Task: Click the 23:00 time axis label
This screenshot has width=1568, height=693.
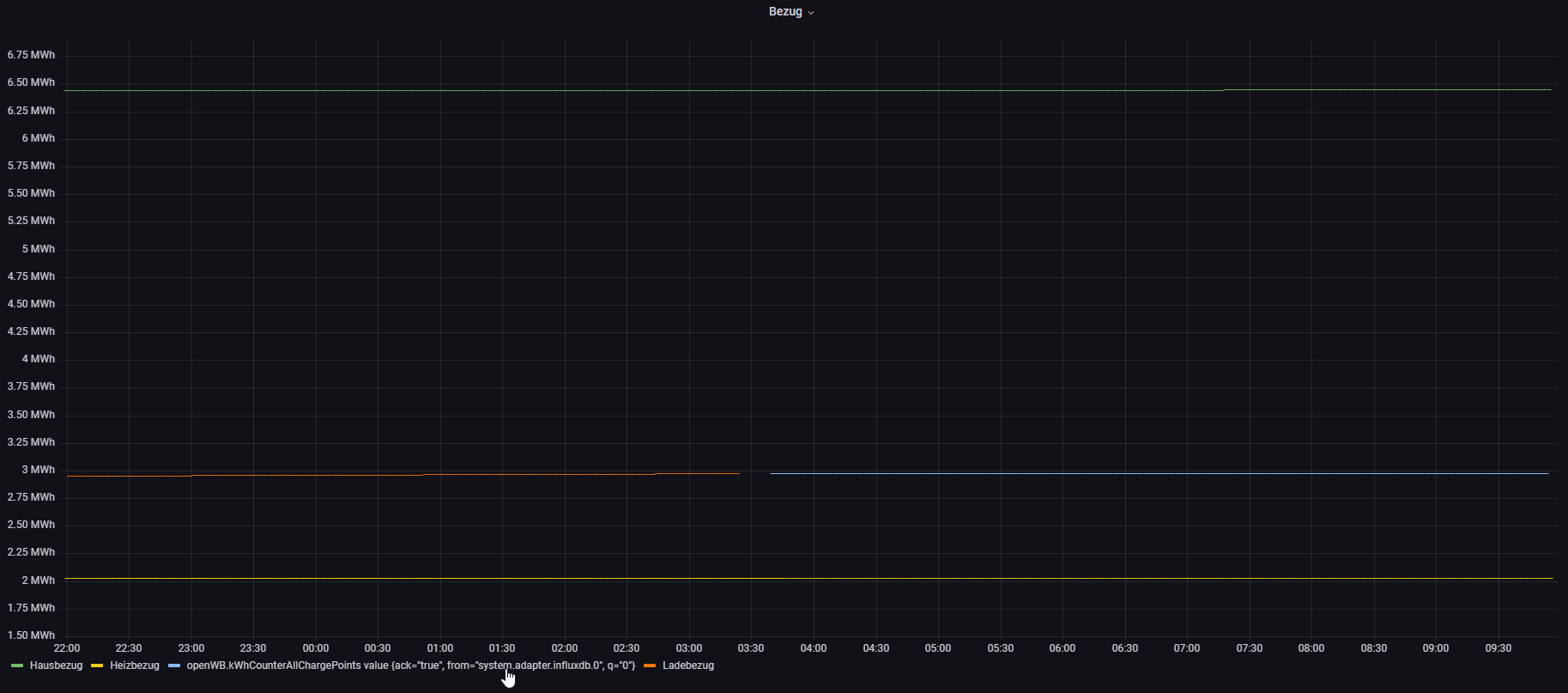Action: [191, 648]
